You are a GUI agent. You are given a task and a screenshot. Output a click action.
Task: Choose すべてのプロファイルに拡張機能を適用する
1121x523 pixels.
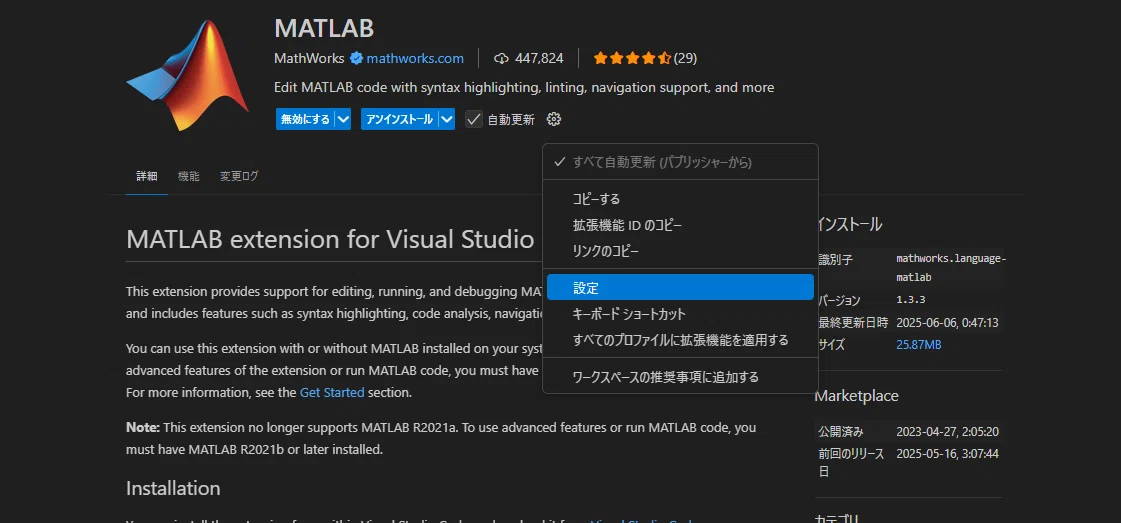(x=680, y=340)
